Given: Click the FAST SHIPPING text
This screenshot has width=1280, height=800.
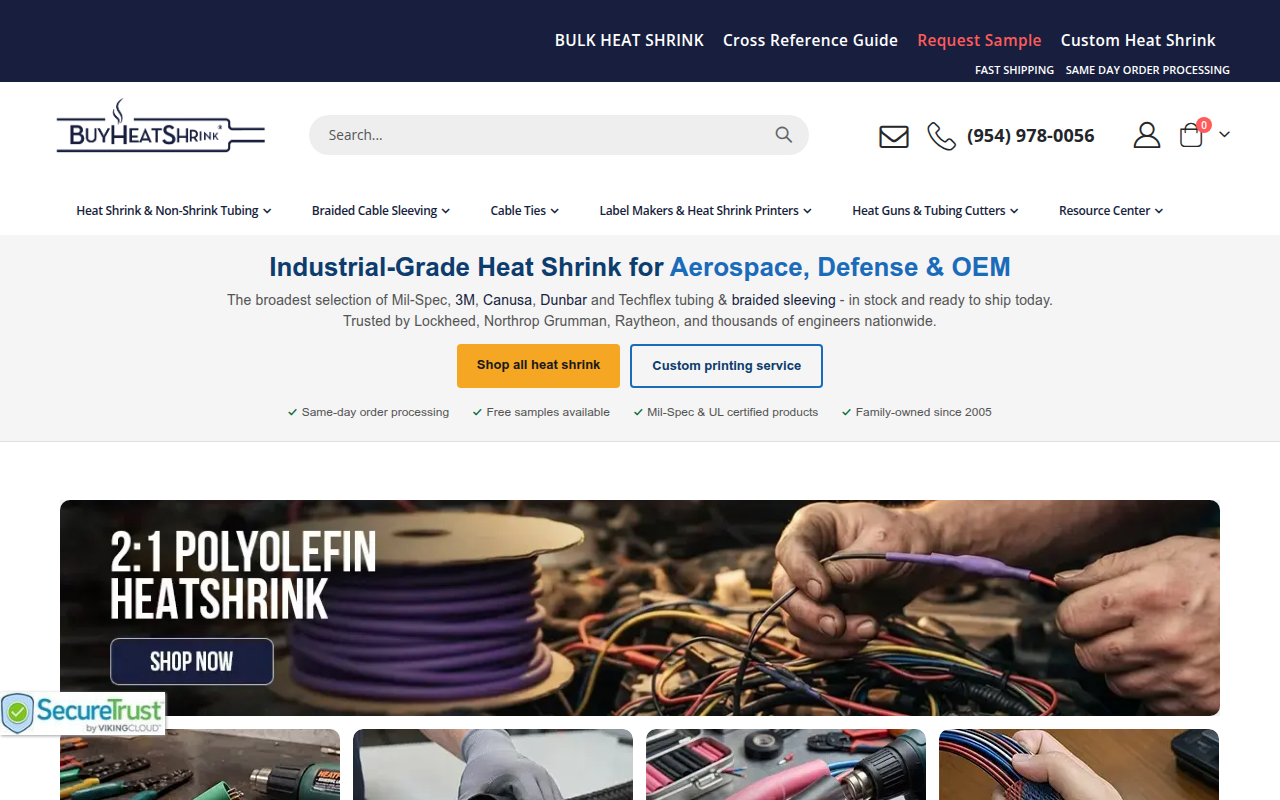Looking at the screenshot, I should 1015,70.
